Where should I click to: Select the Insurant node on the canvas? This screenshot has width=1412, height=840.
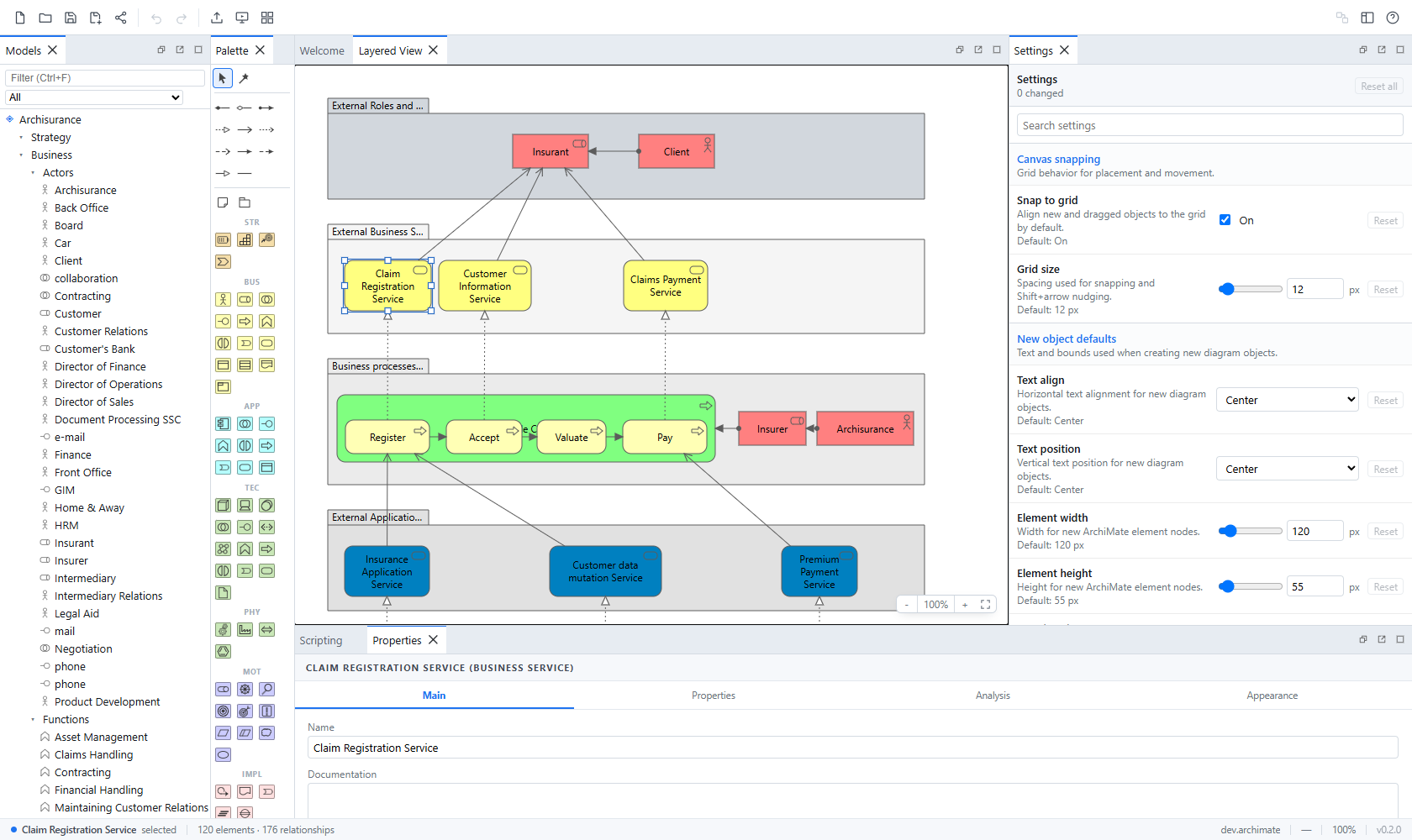[551, 151]
